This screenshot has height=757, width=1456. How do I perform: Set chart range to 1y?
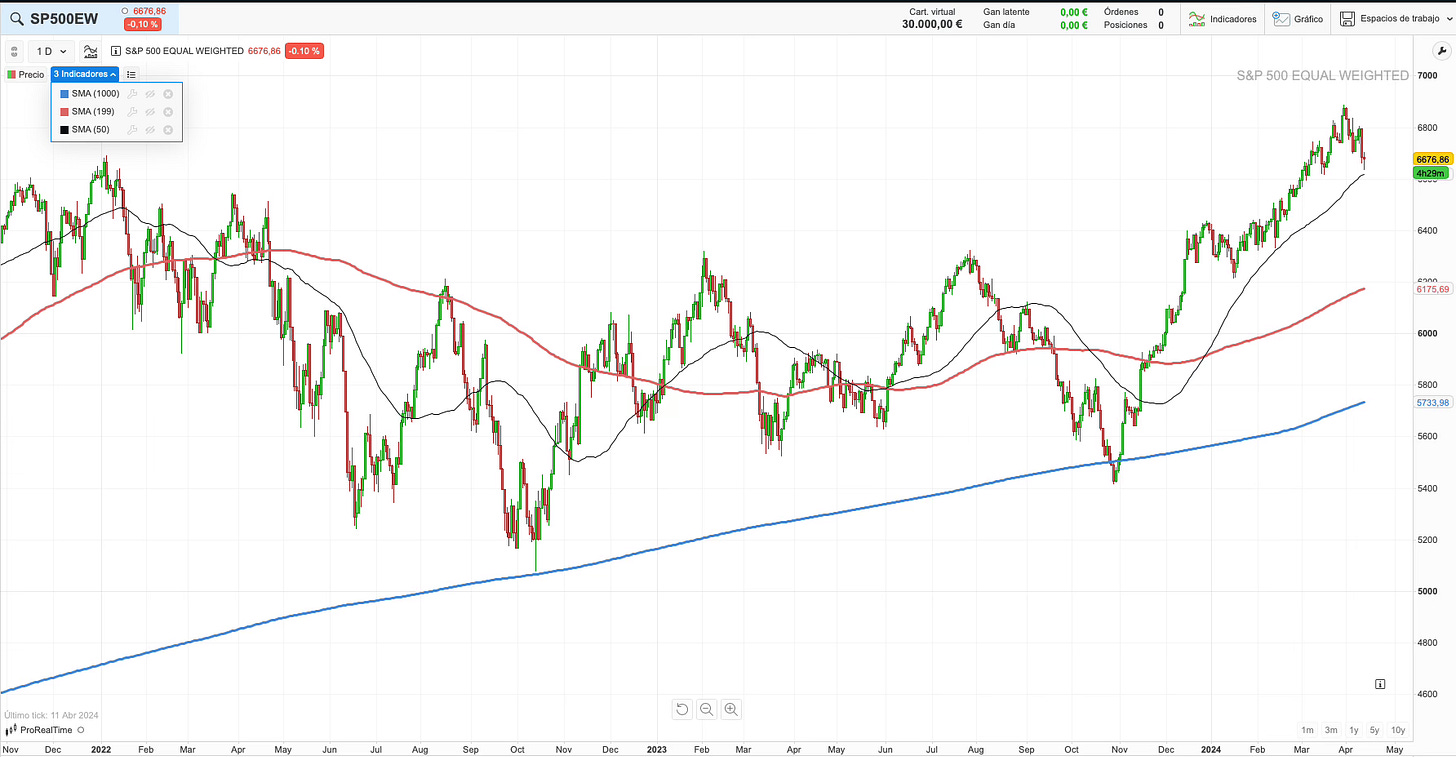click(x=1354, y=730)
